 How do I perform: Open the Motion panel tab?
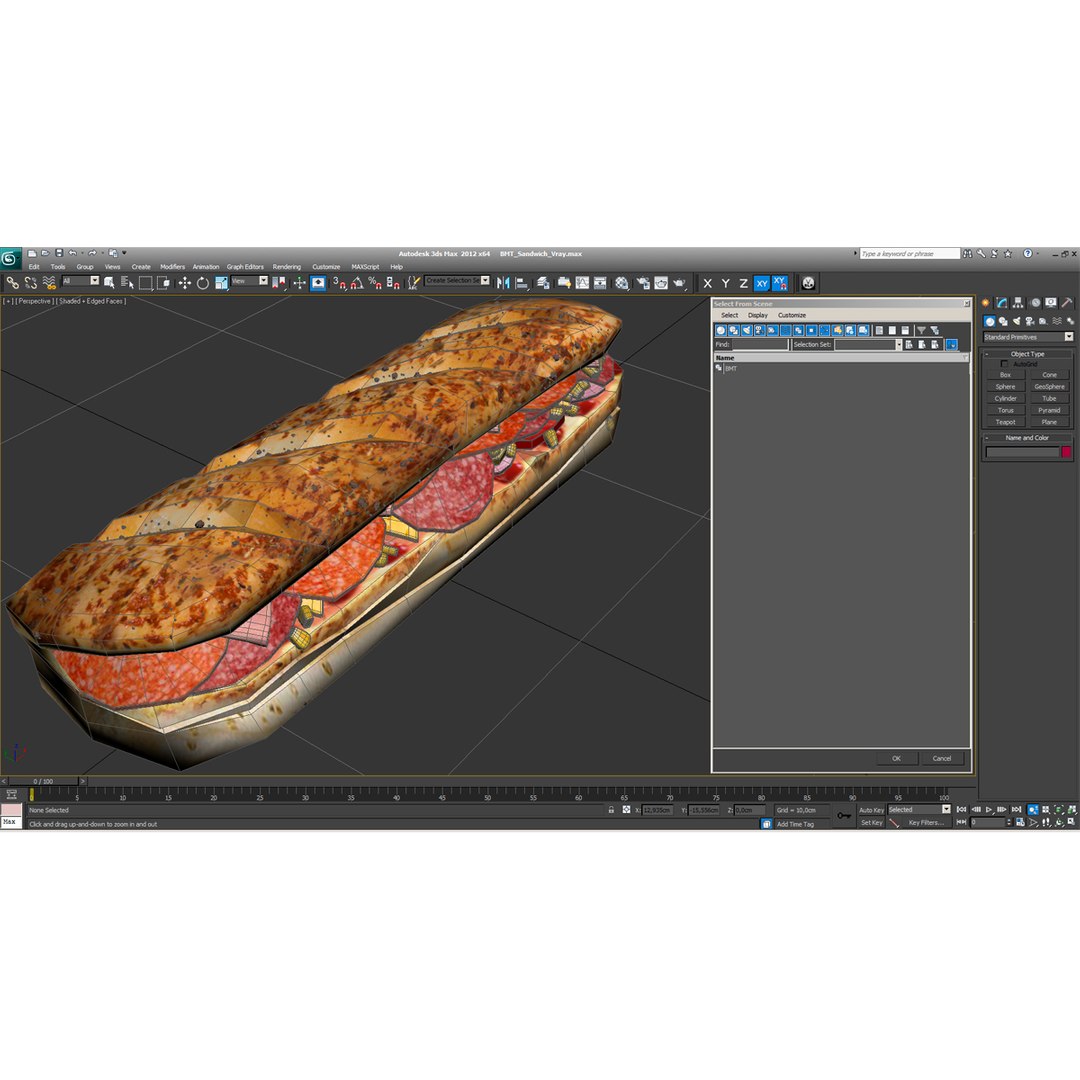click(1035, 302)
